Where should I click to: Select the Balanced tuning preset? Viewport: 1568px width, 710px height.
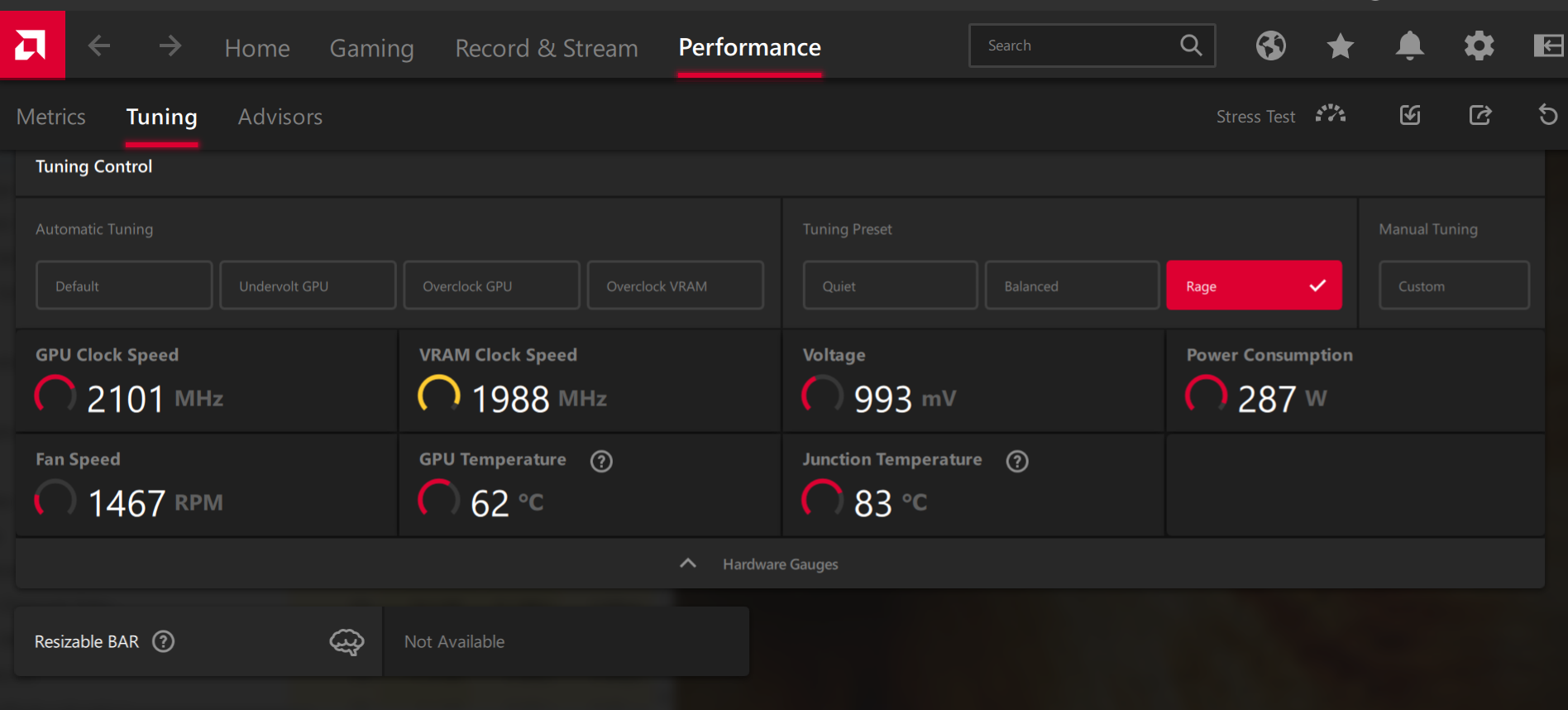pyautogui.click(x=1072, y=285)
